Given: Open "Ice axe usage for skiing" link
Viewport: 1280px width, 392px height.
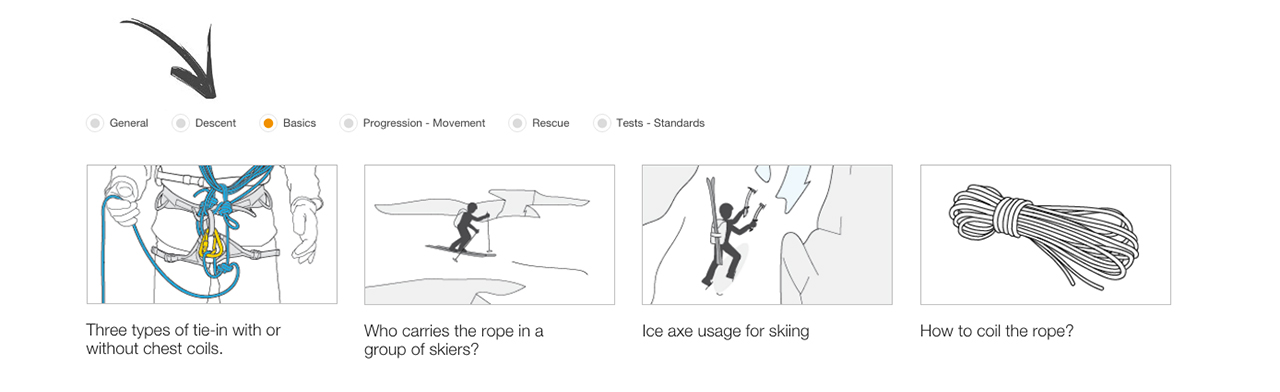Looking at the screenshot, I should coord(725,331).
